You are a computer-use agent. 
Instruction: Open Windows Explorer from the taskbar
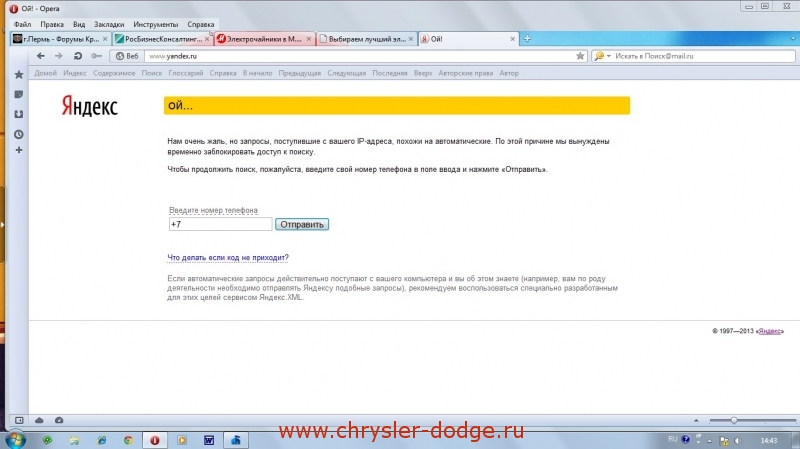pos(74,440)
